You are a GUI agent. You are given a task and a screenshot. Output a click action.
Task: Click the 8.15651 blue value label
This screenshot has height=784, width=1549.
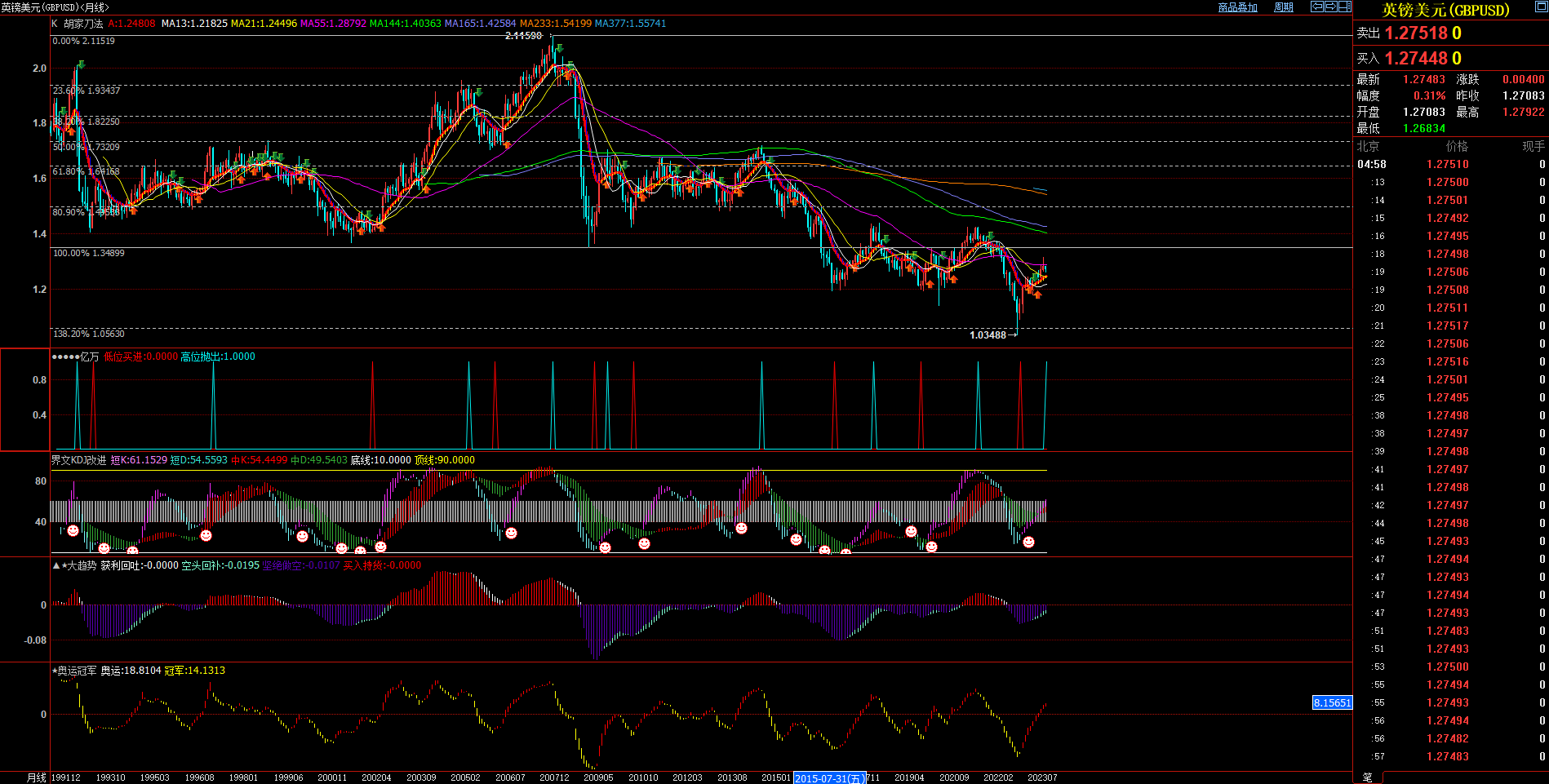tap(1332, 702)
